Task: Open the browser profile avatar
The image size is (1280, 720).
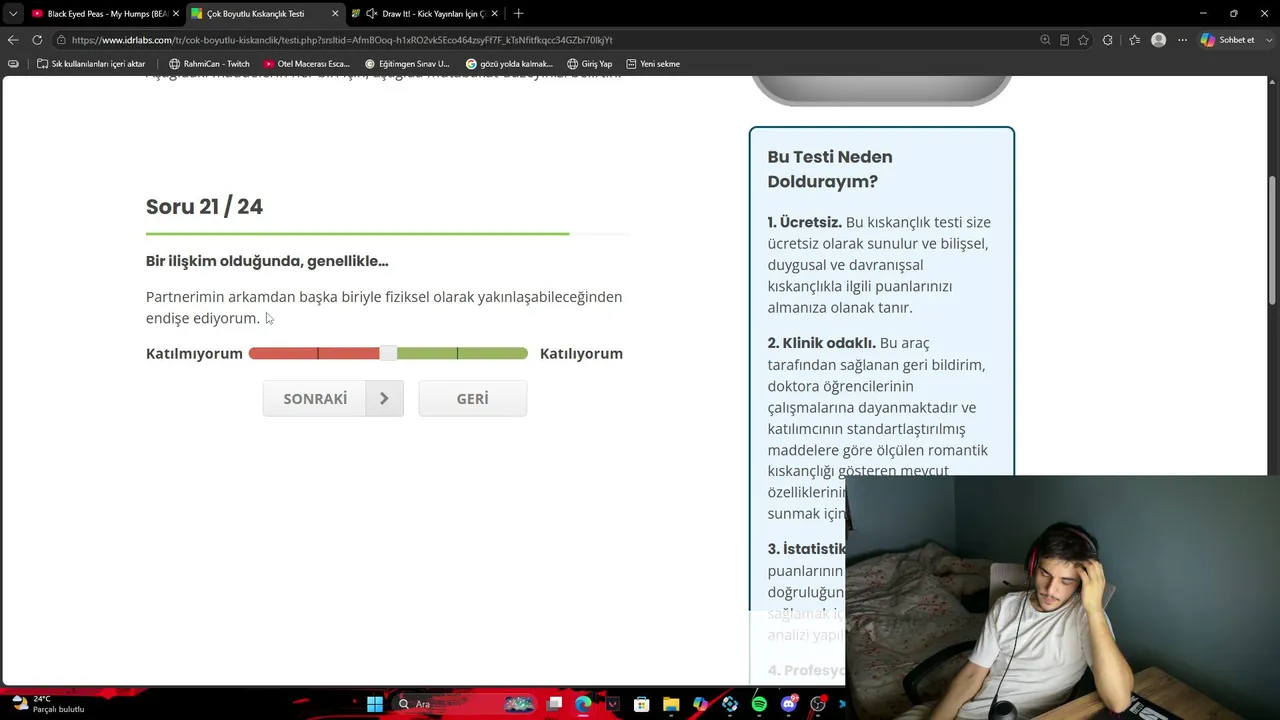Action: tap(1158, 40)
